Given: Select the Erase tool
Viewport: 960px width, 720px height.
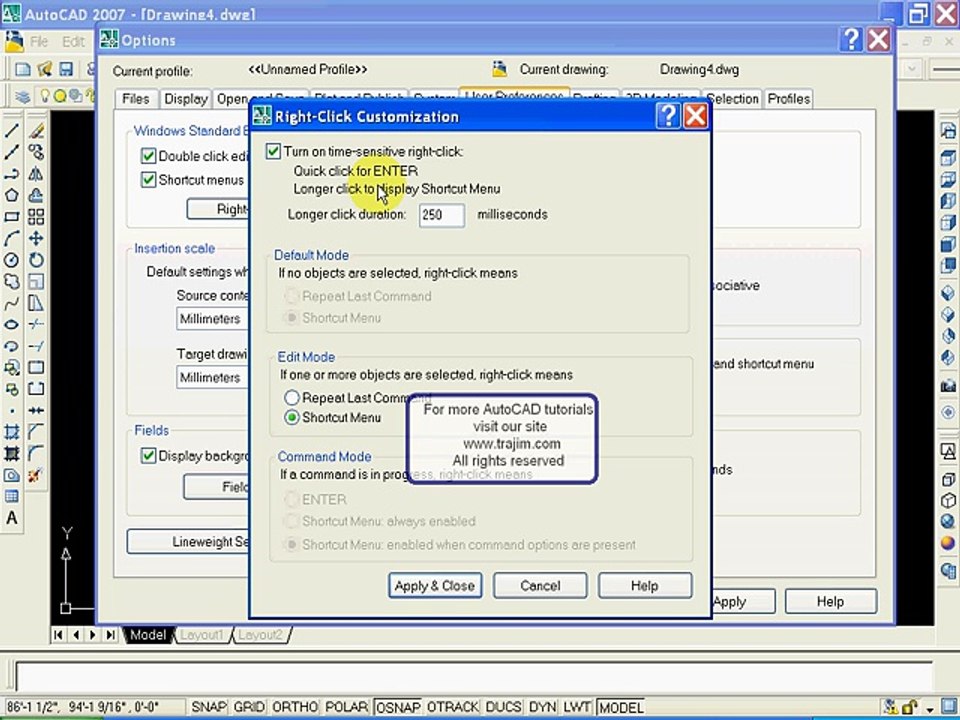Looking at the screenshot, I should (36, 130).
